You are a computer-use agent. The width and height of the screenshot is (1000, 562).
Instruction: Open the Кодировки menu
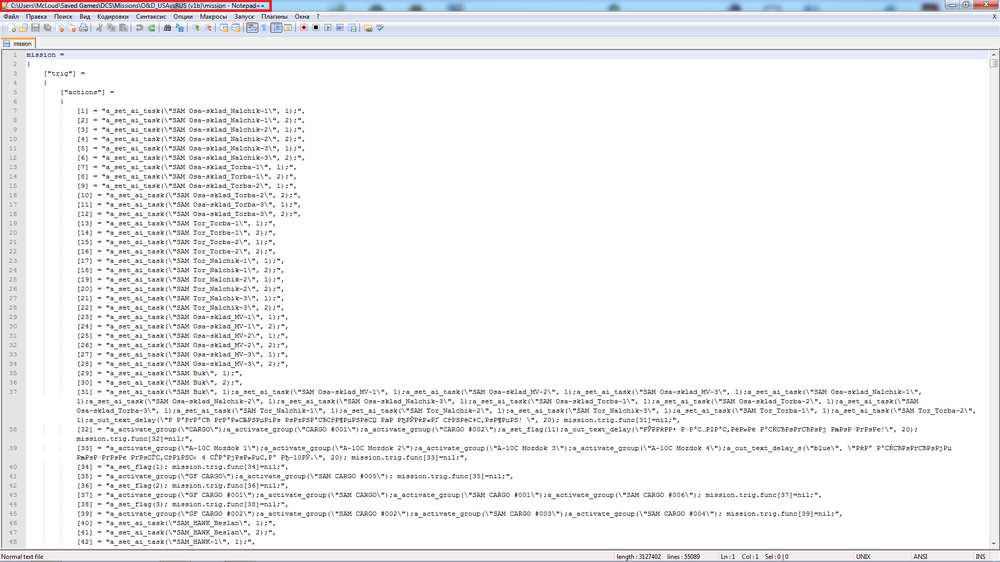pos(113,17)
